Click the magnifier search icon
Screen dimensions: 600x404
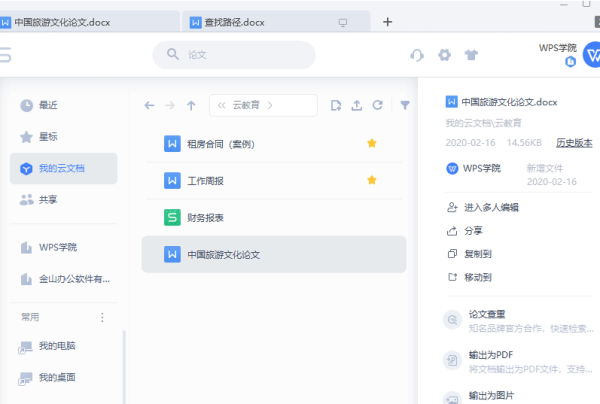(173, 54)
